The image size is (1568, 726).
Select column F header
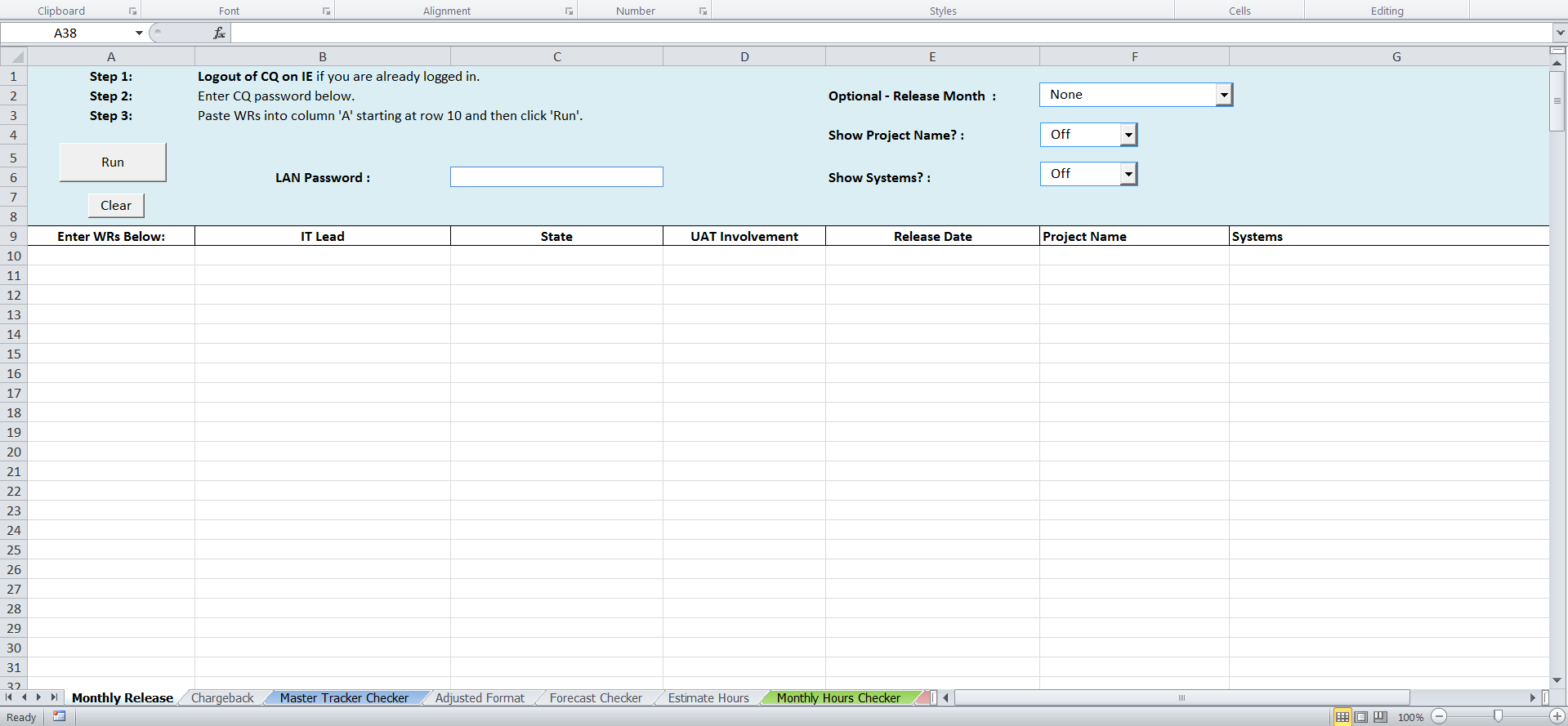(1134, 56)
